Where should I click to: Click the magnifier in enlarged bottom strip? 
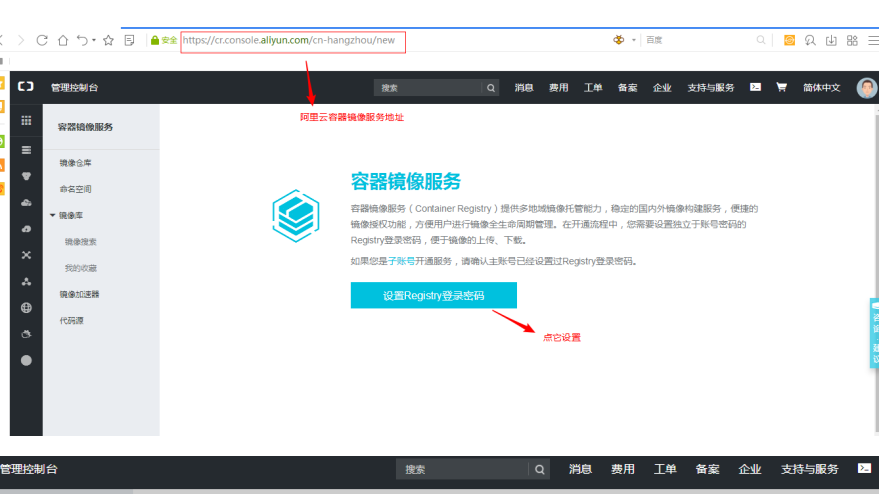pos(539,469)
